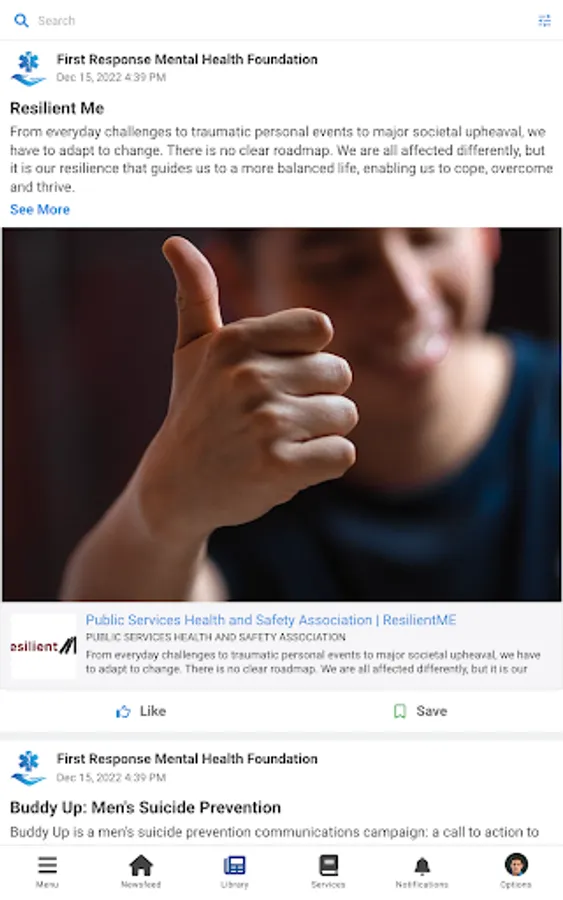Open the Services book icon
563x900 pixels.
coord(328,866)
